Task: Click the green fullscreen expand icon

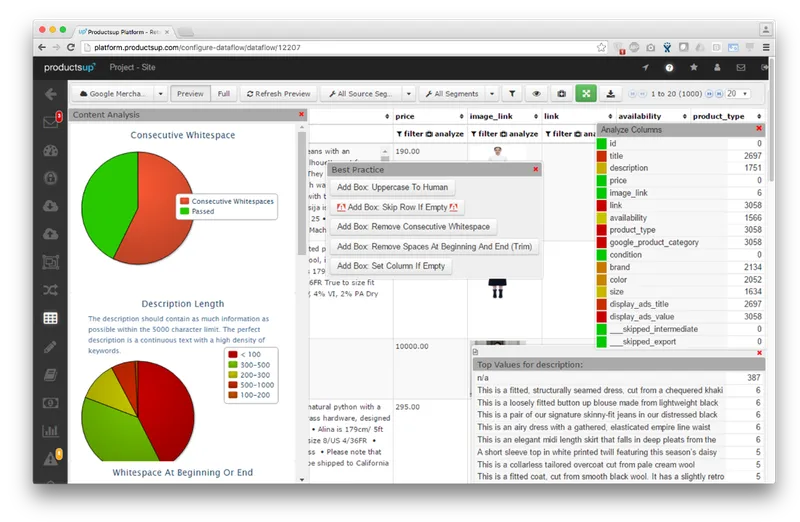Action: coord(586,94)
